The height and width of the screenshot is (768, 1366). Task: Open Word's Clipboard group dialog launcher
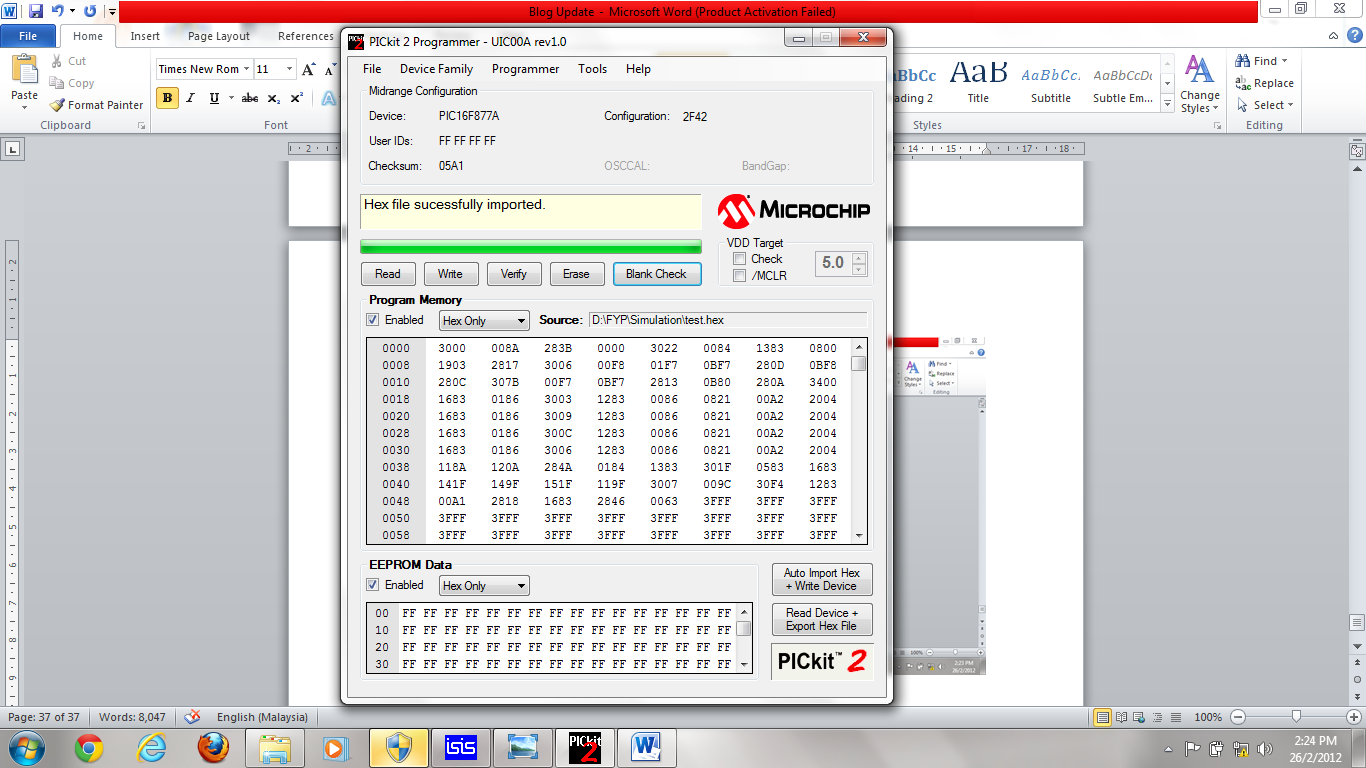pos(141,126)
